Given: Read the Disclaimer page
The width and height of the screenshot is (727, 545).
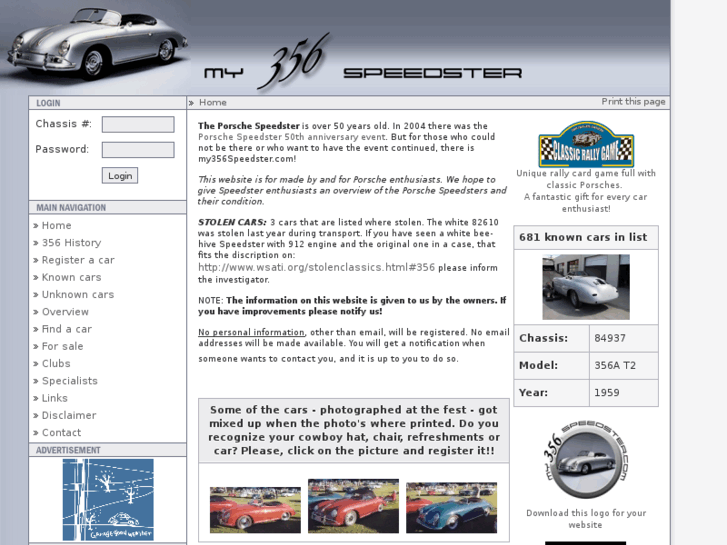Looking at the screenshot, I should click(x=69, y=415).
